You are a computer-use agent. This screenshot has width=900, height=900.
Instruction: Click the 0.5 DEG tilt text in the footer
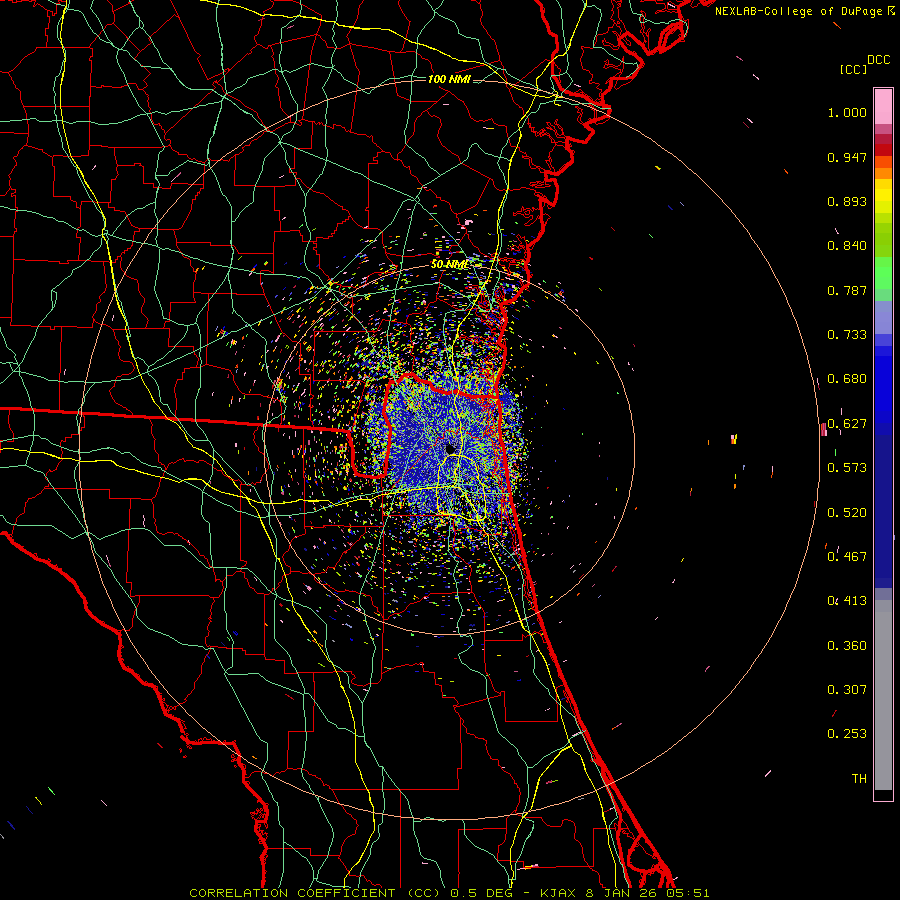point(482,893)
